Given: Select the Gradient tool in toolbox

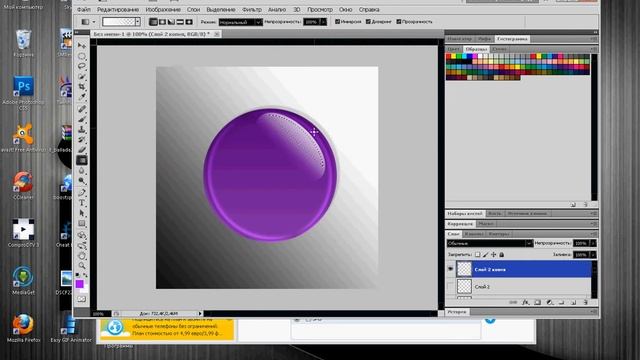Looking at the screenshot, I should [x=82, y=160].
